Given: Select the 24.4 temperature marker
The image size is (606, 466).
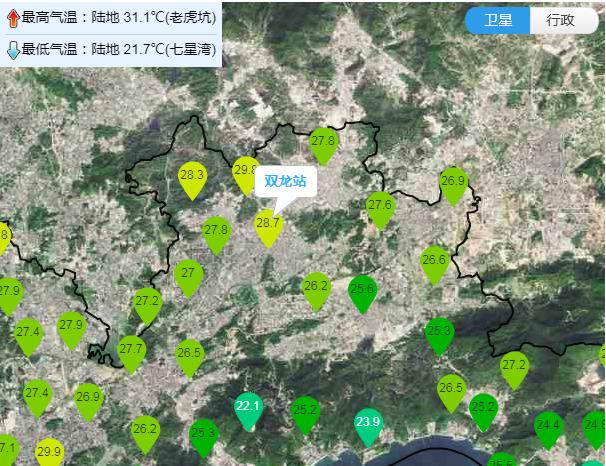Looking at the screenshot, I should click(548, 428).
